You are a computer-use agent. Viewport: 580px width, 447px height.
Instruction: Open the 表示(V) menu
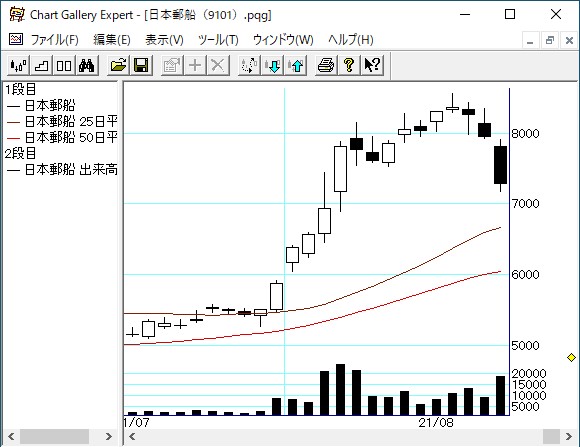pyautogui.click(x=164, y=40)
